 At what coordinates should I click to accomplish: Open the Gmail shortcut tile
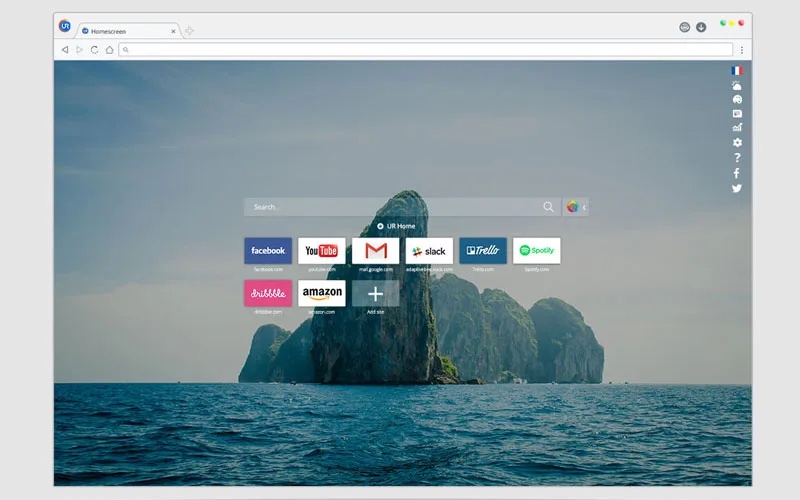(x=376, y=251)
